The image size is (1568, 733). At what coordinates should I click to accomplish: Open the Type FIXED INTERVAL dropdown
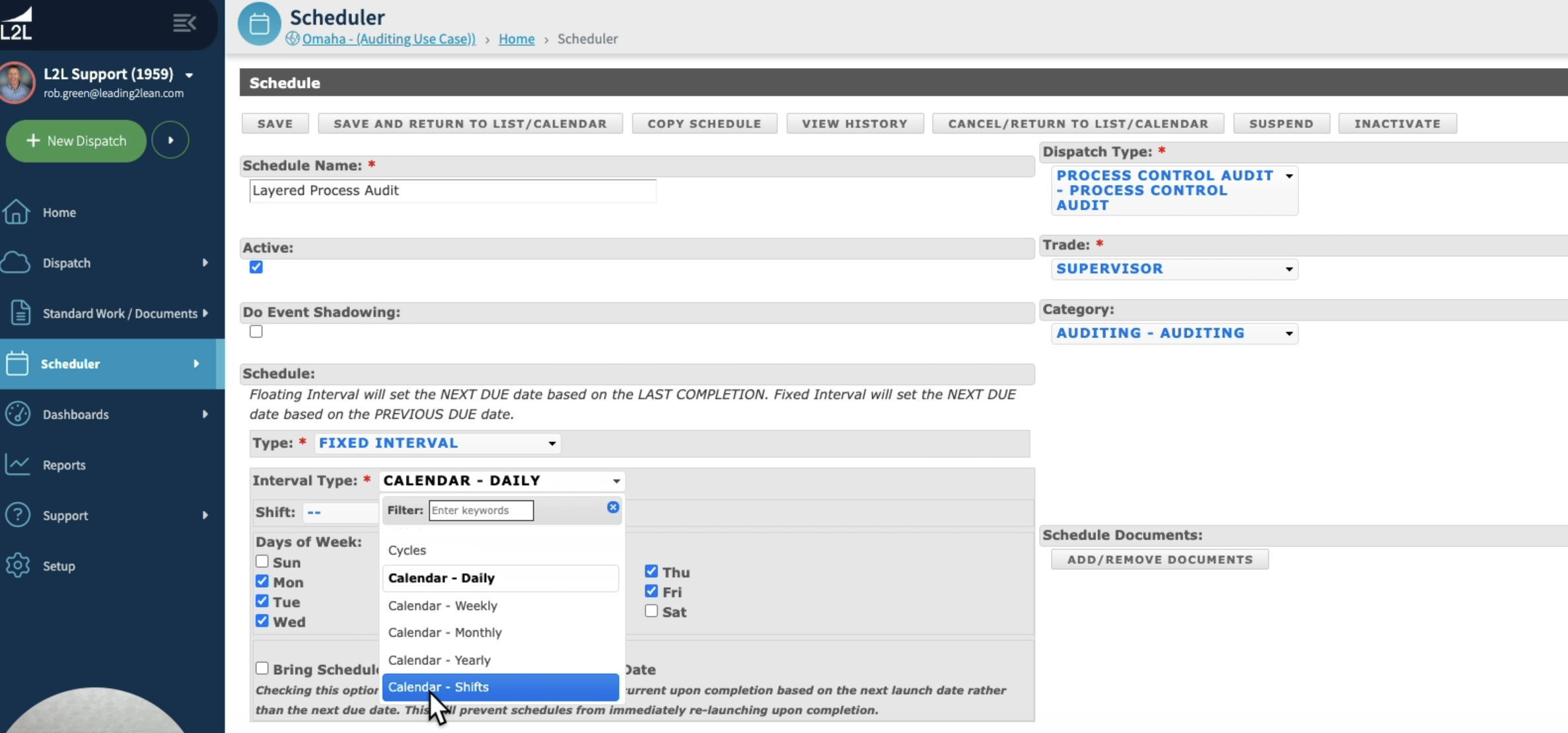point(437,443)
